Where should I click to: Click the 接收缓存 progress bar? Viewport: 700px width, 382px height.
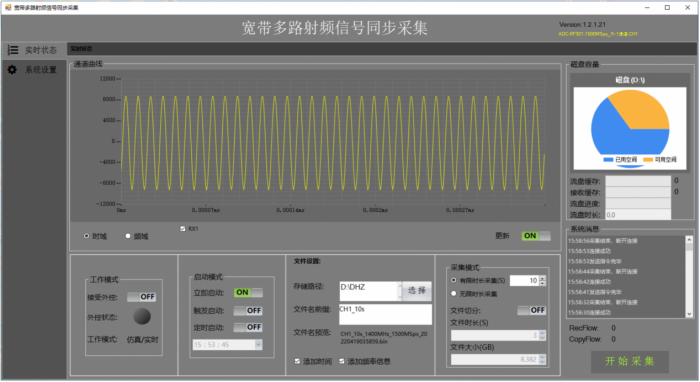(x=638, y=192)
